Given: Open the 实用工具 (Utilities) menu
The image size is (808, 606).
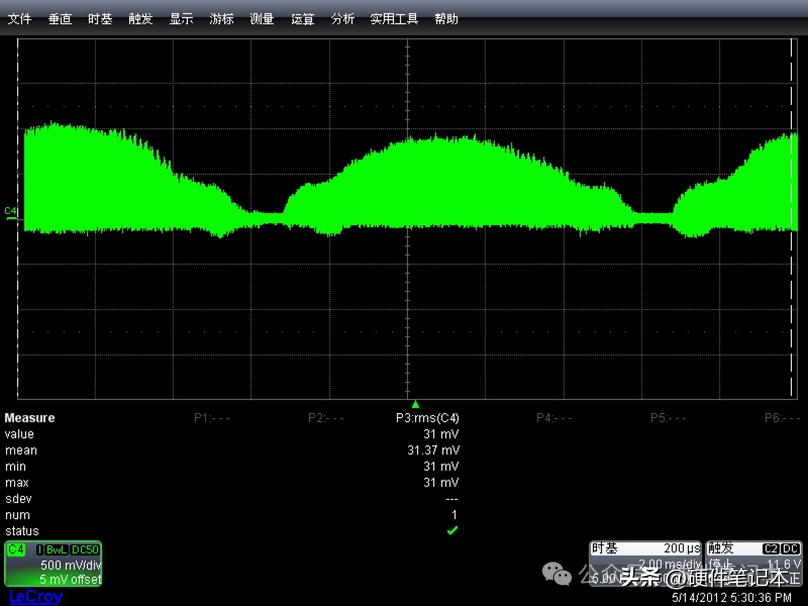Looking at the screenshot, I should tap(394, 19).
